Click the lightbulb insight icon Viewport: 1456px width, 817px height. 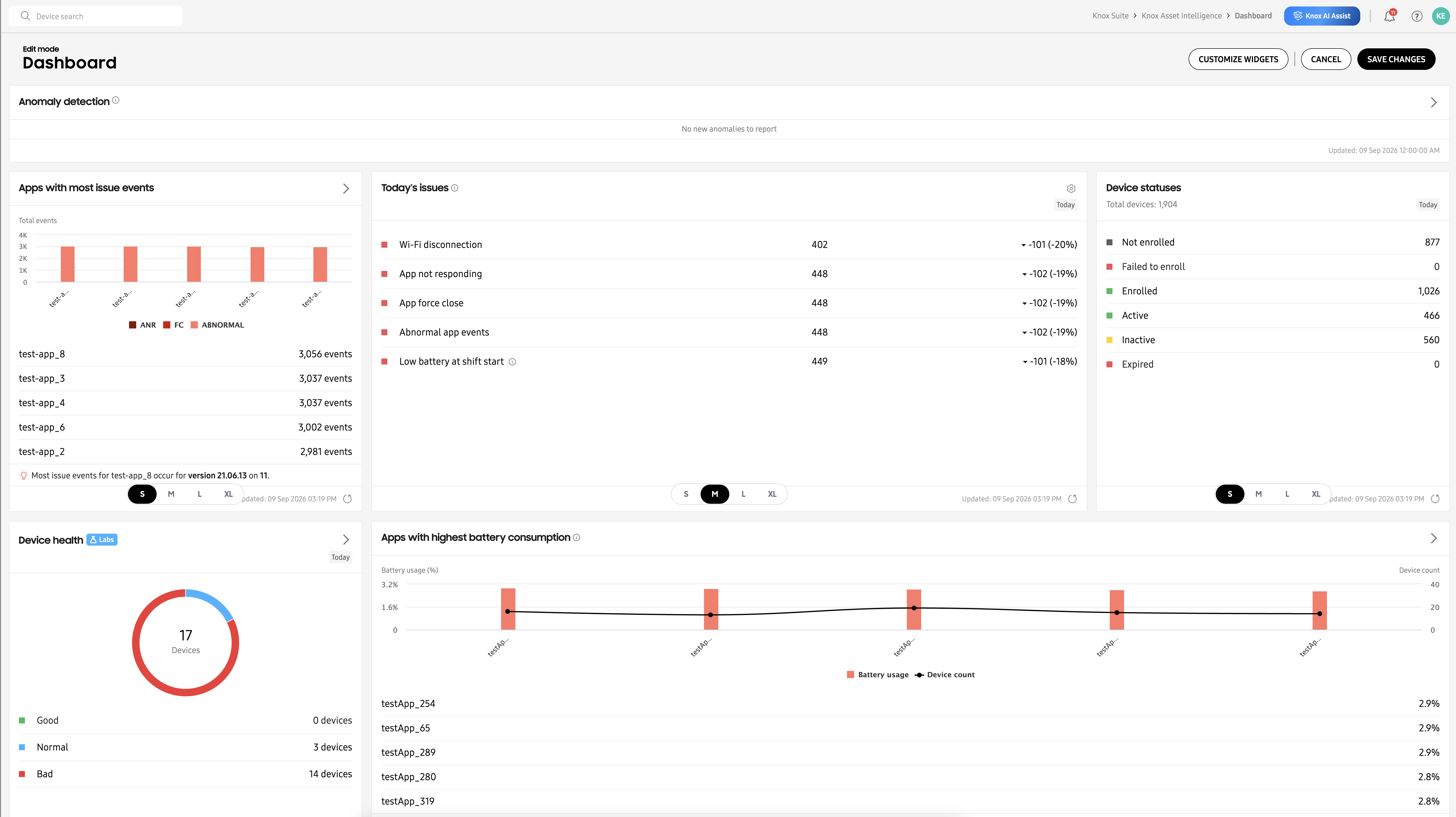pyautogui.click(x=24, y=475)
